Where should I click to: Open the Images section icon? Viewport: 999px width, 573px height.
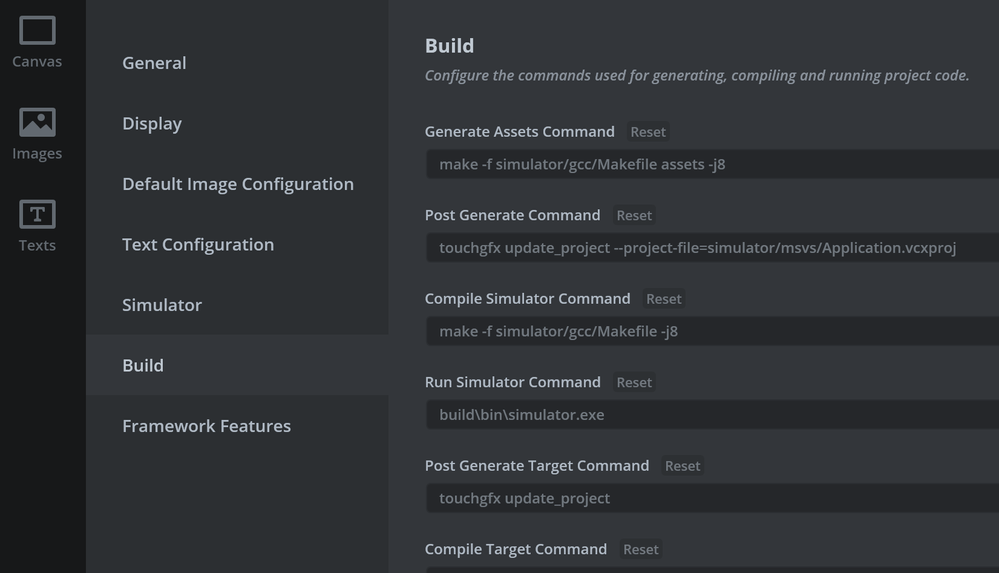37,122
